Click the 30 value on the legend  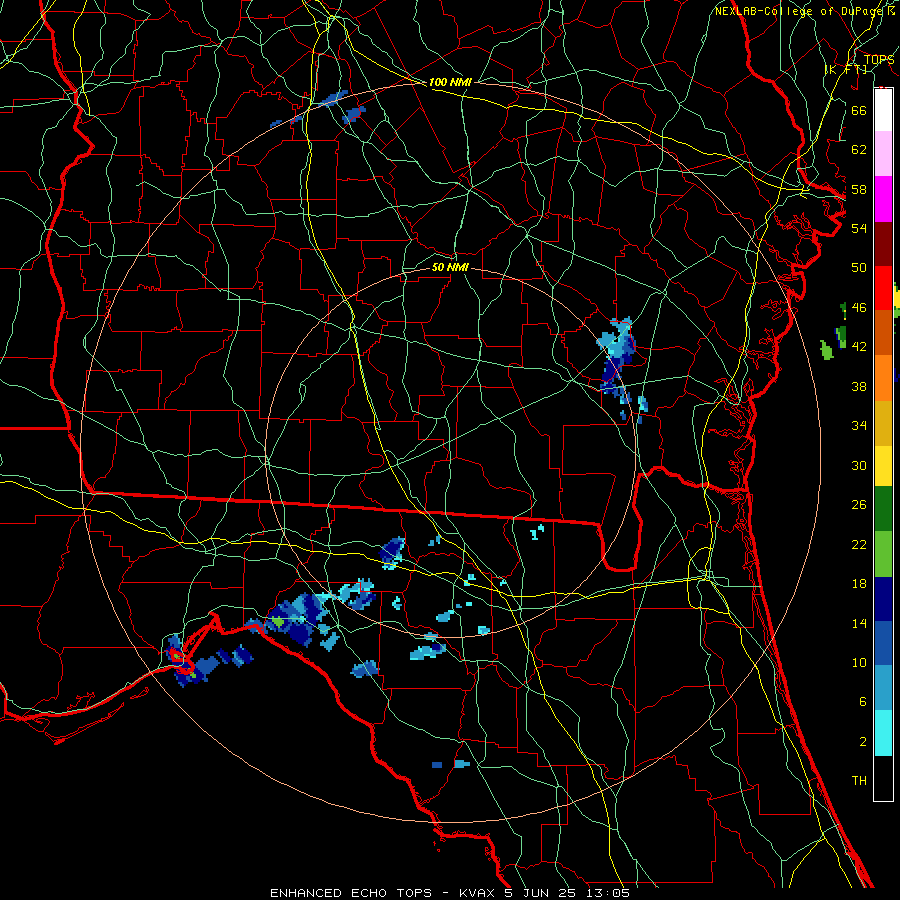pyautogui.click(x=859, y=465)
